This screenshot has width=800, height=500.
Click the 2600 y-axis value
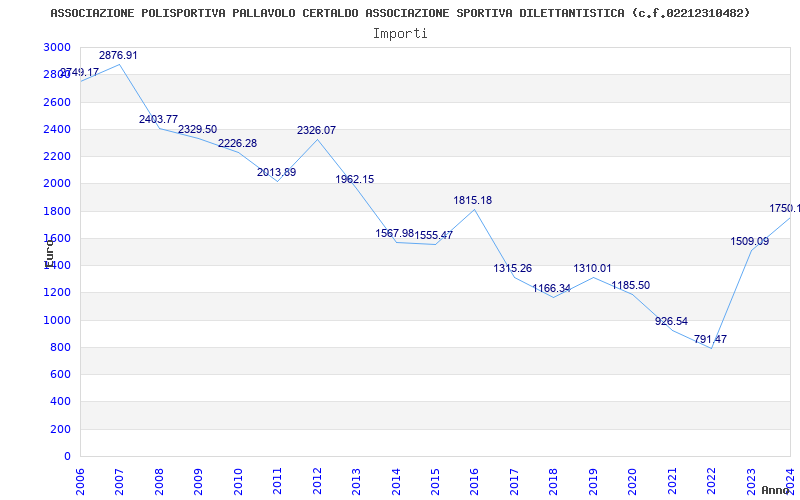pyautogui.click(x=57, y=102)
